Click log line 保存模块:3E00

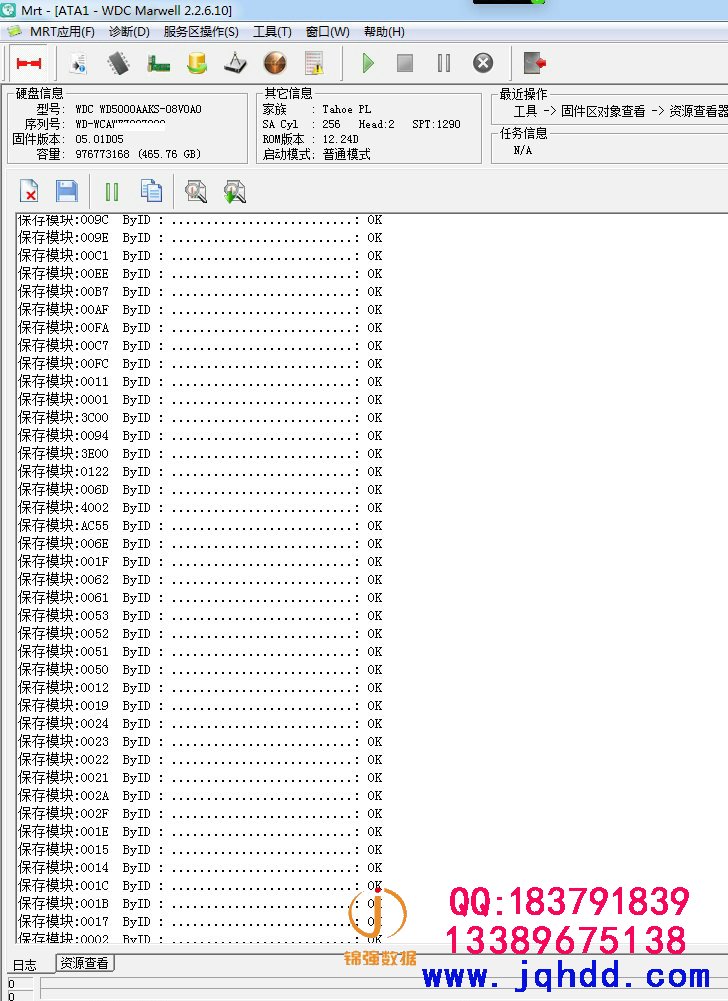tap(200, 453)
